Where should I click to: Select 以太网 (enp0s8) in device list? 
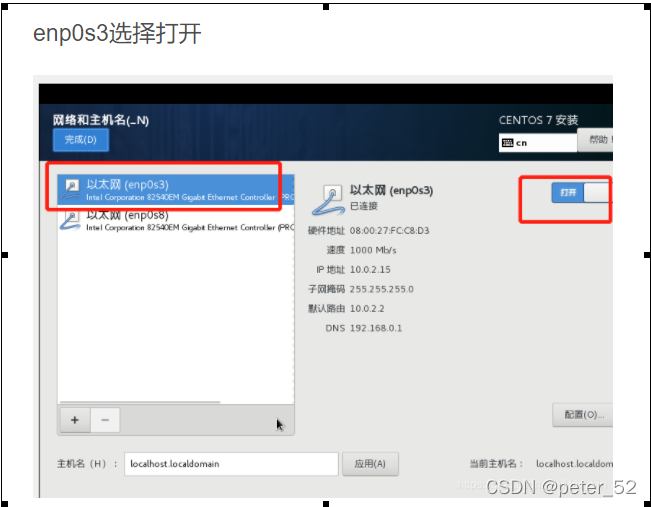tap(176, 220)
